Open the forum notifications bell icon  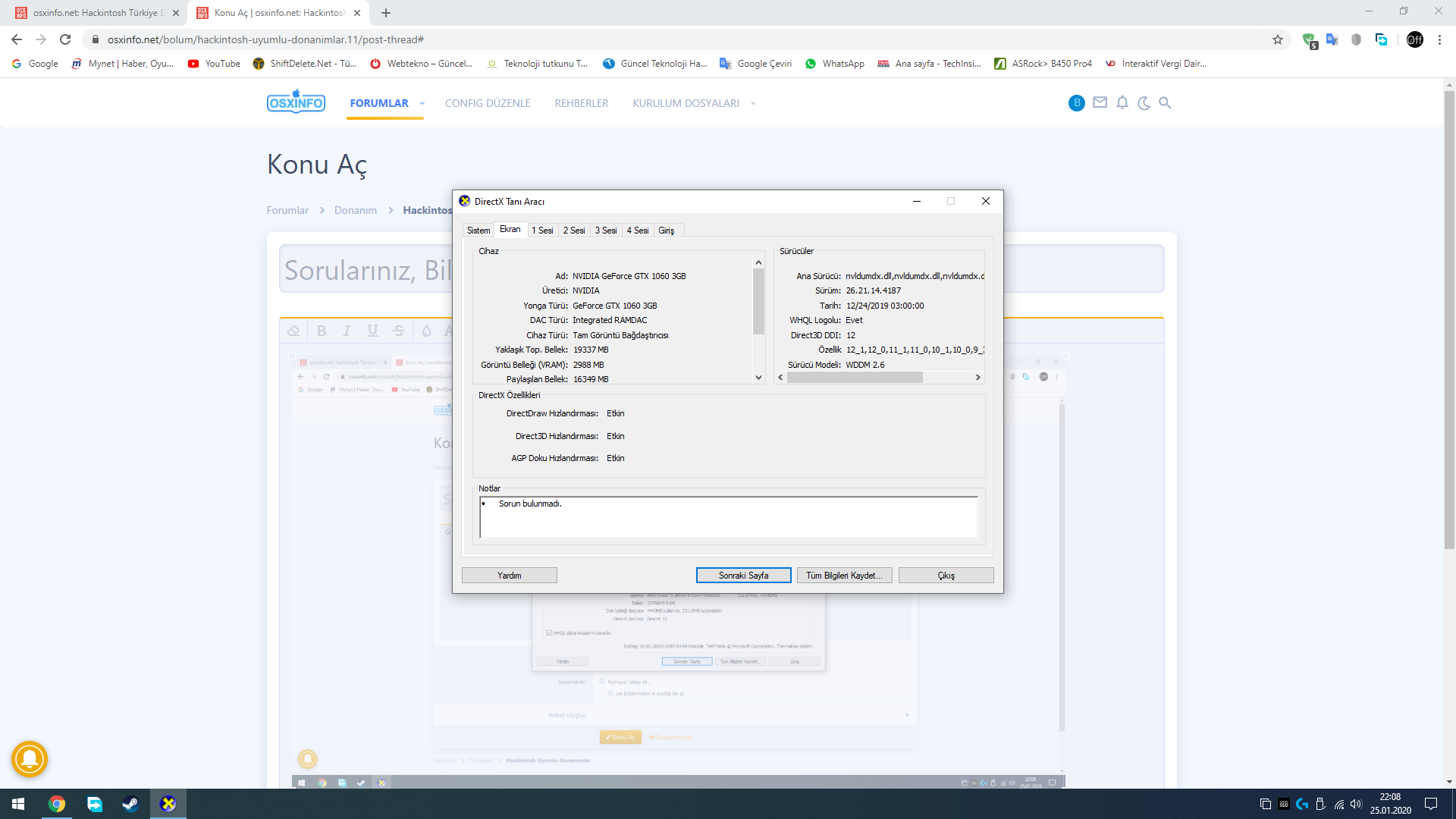pos(1122,103)
